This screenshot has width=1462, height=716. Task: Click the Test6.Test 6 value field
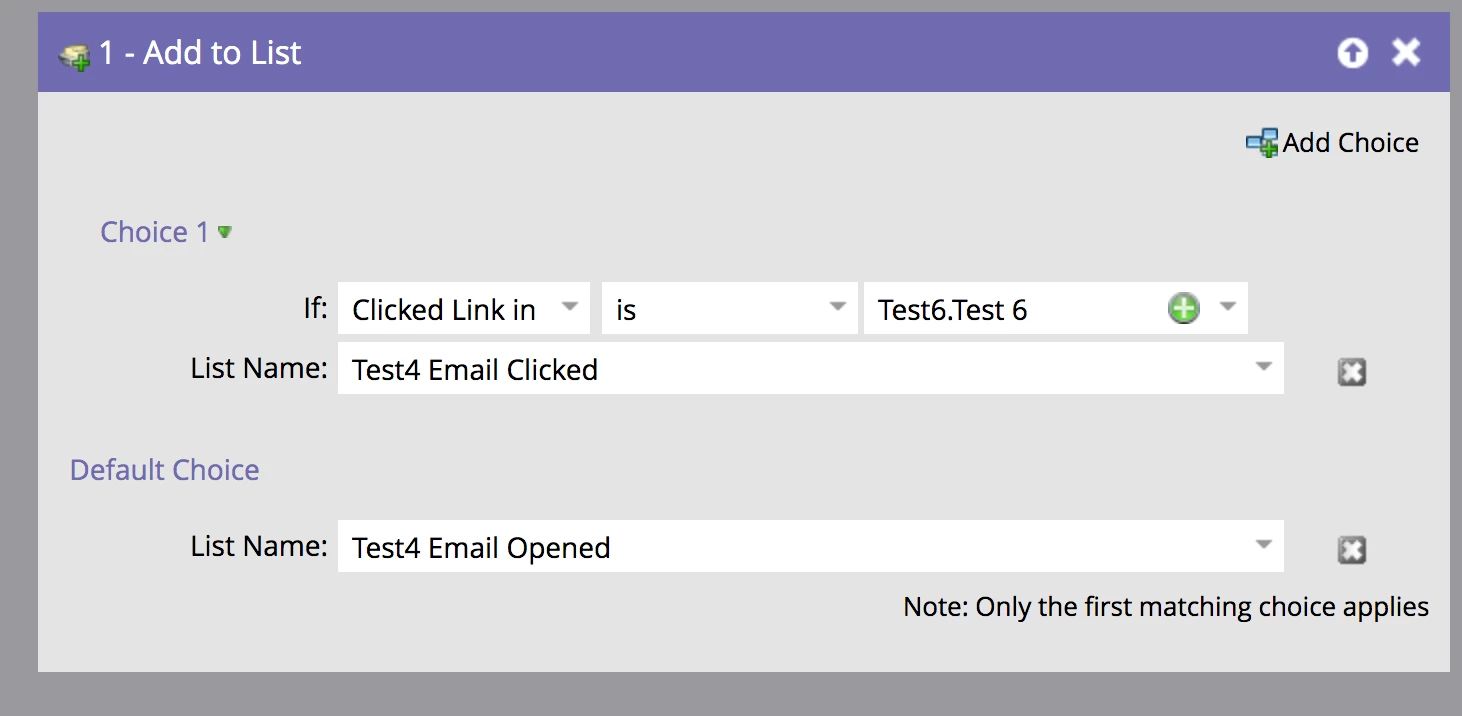click(1056, 309)
